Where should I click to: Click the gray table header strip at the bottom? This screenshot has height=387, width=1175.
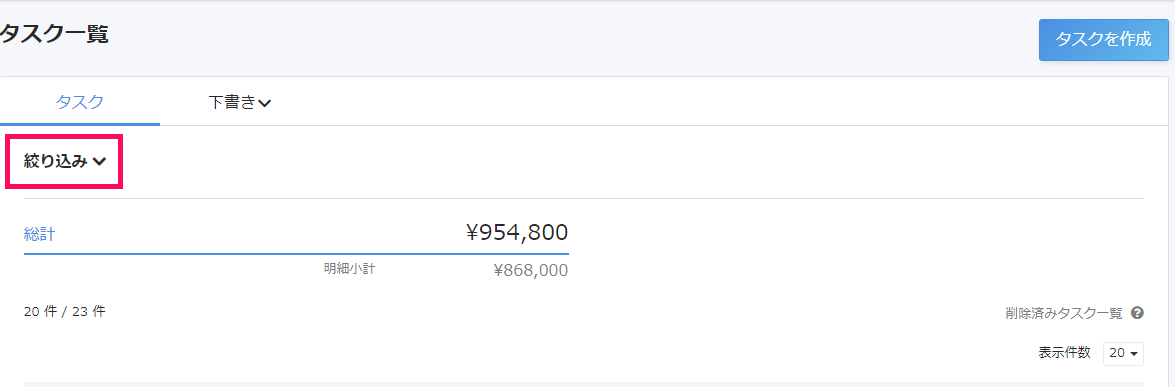[584, 384]
